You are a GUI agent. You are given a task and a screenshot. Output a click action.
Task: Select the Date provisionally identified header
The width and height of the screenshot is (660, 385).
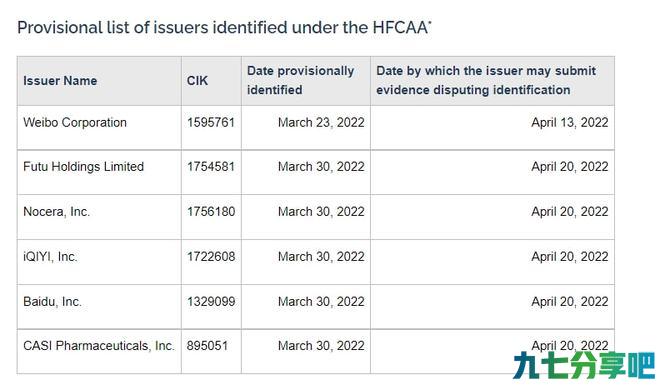click(x=301, y=80)
